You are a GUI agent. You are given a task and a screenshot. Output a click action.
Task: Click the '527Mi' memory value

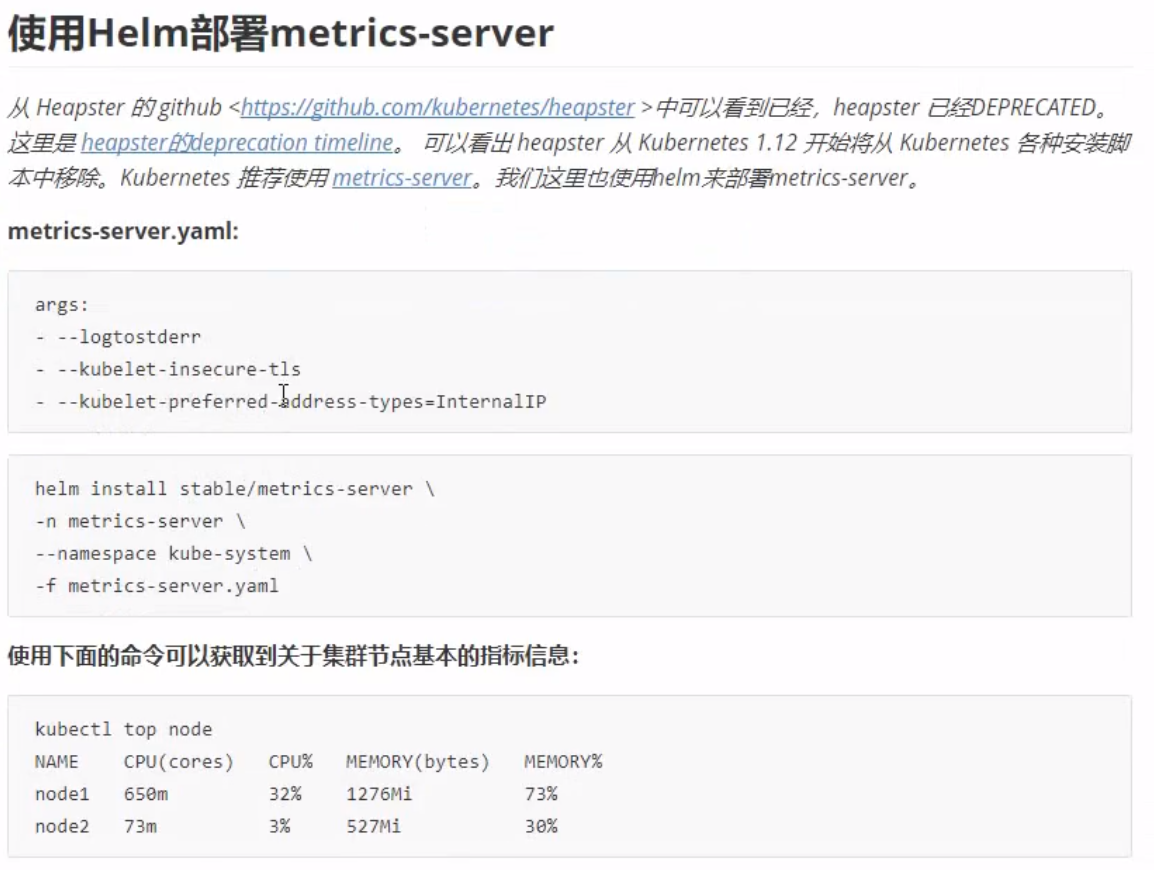374,827
